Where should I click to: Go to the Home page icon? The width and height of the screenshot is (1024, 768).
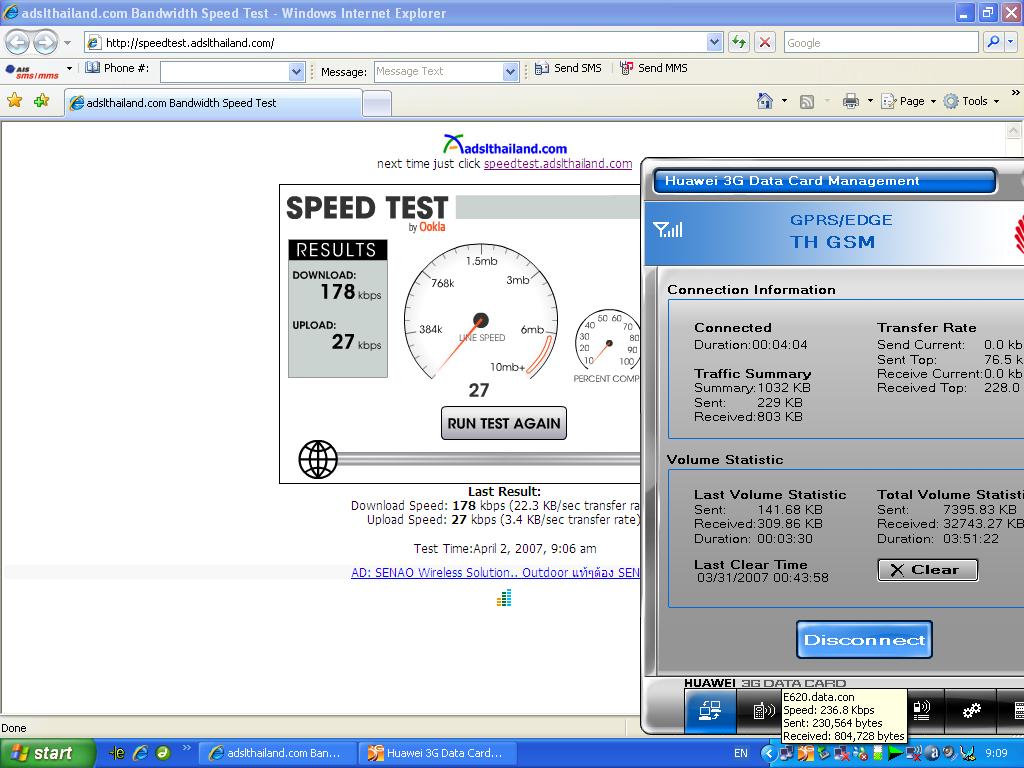coord(765,101)
